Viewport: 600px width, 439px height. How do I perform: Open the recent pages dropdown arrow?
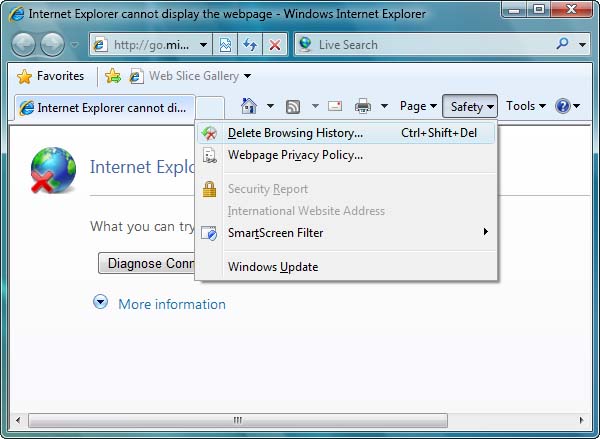pos(75,45)
